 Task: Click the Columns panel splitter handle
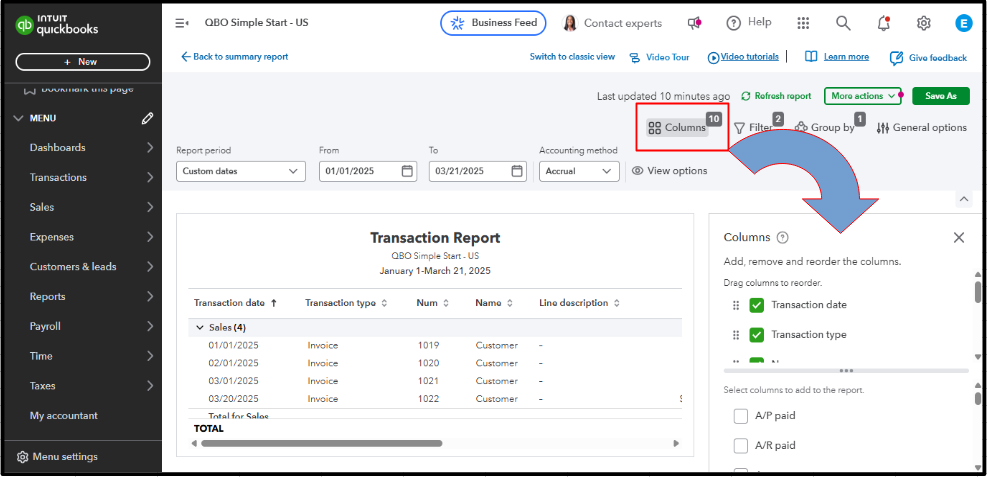click(846, 371)
